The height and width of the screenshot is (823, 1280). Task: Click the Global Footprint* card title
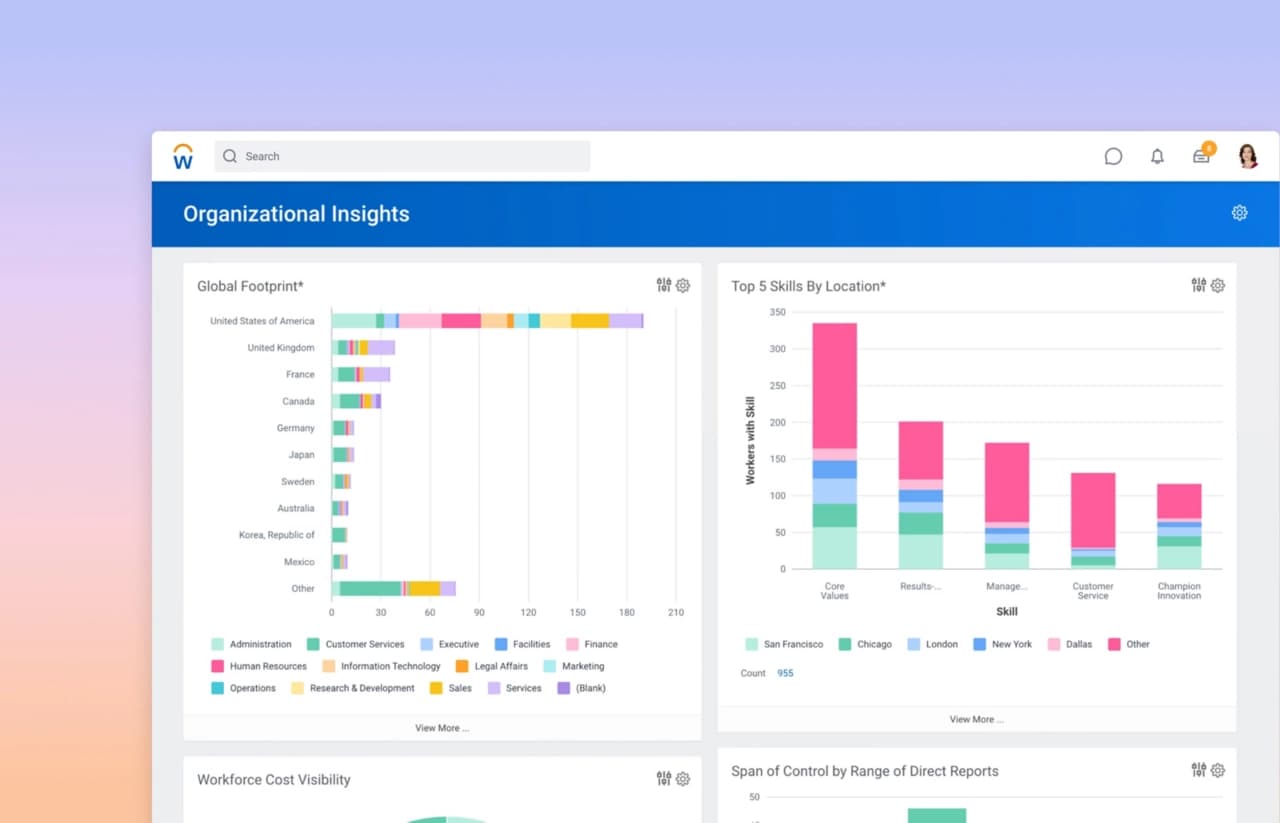coord(250,286)
